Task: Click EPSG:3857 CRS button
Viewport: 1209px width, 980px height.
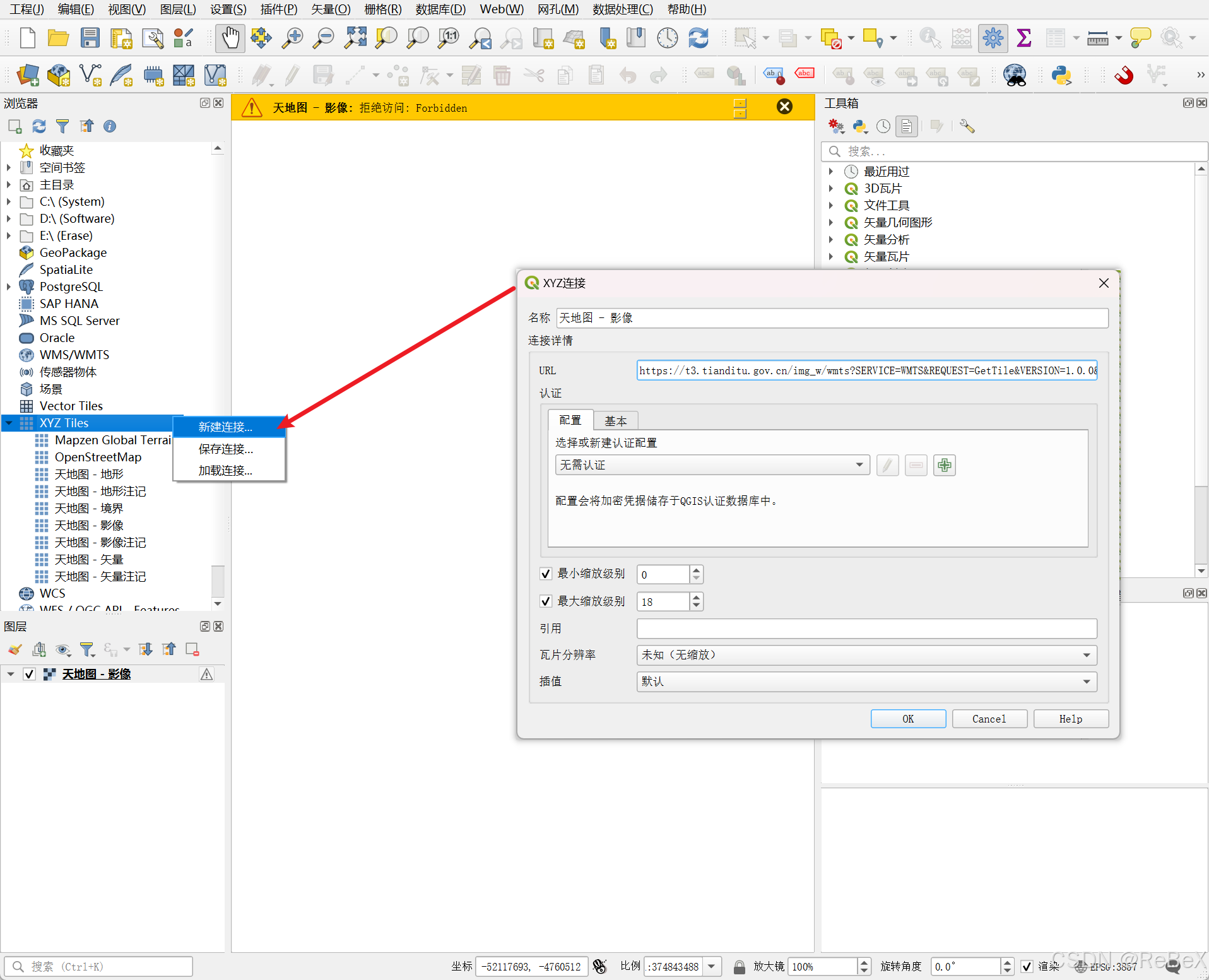Action: [x=1106, y=966]
